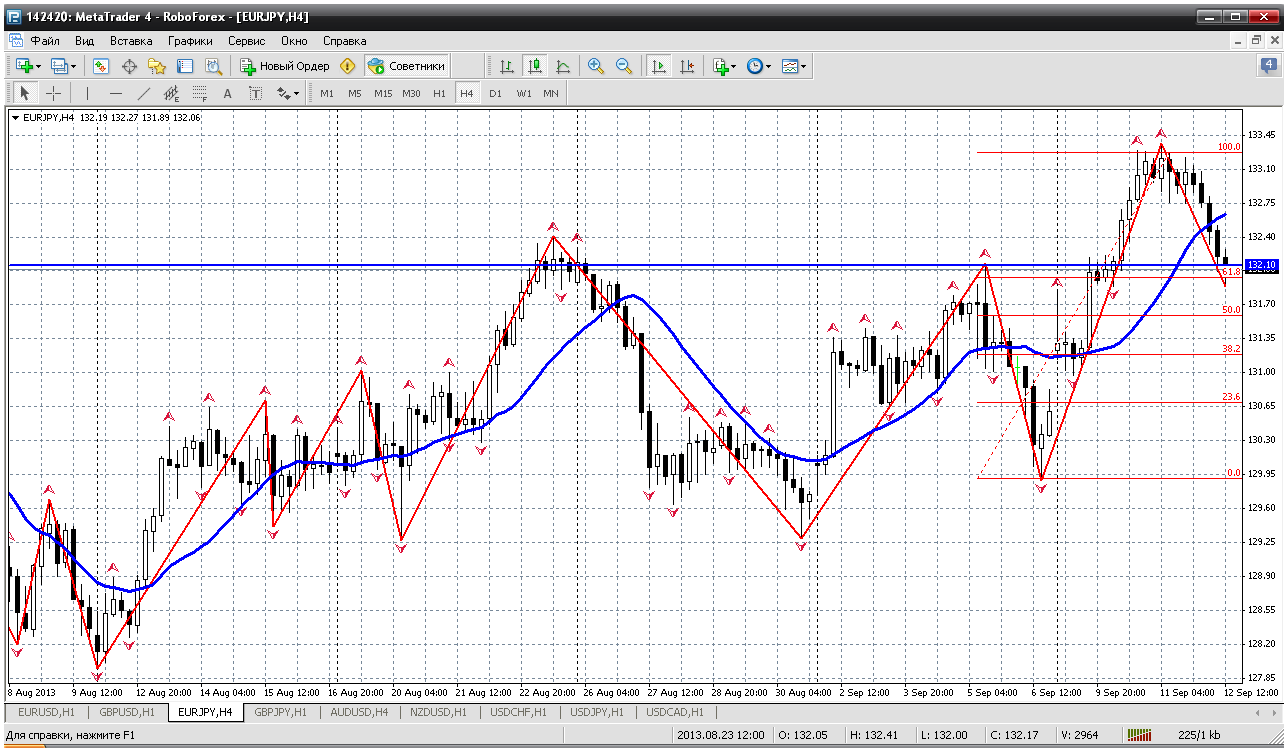Zoom out of the chart
1288x748 pixels.
pyautogui.click(x=624, y=66)
